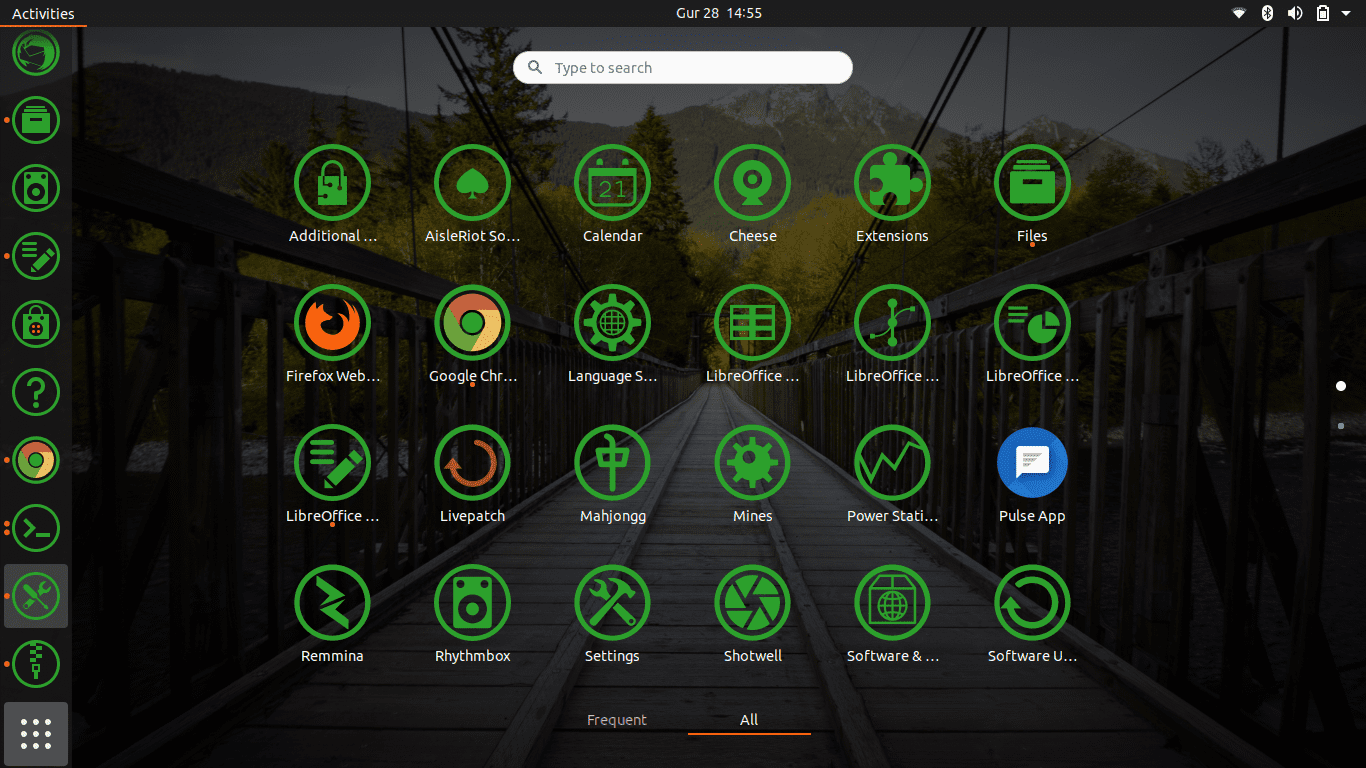
Task: Launch AisleRiot Solitaire
Action: 472,183
